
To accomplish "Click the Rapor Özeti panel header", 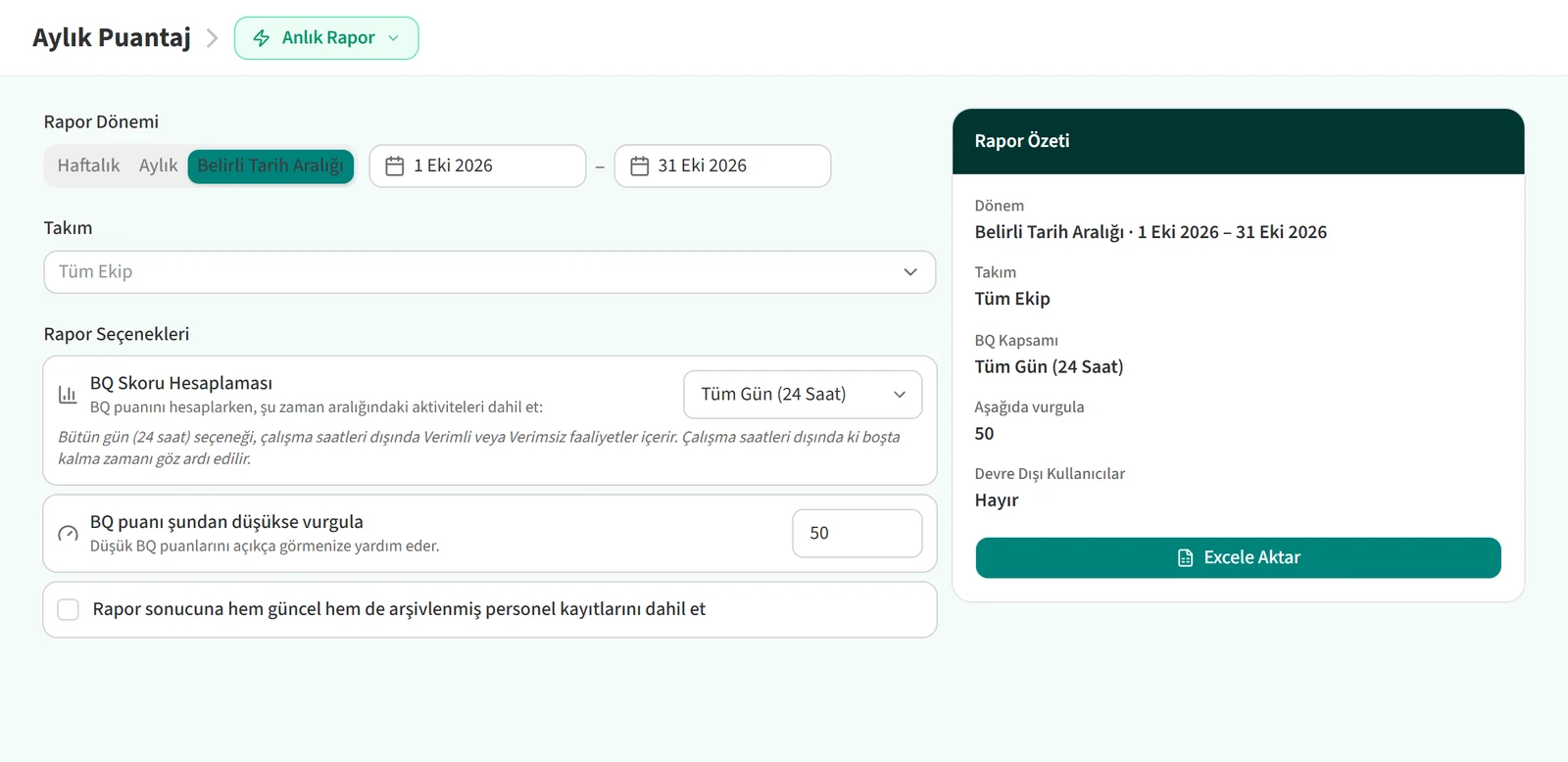I will click(x=1239, y=142).
